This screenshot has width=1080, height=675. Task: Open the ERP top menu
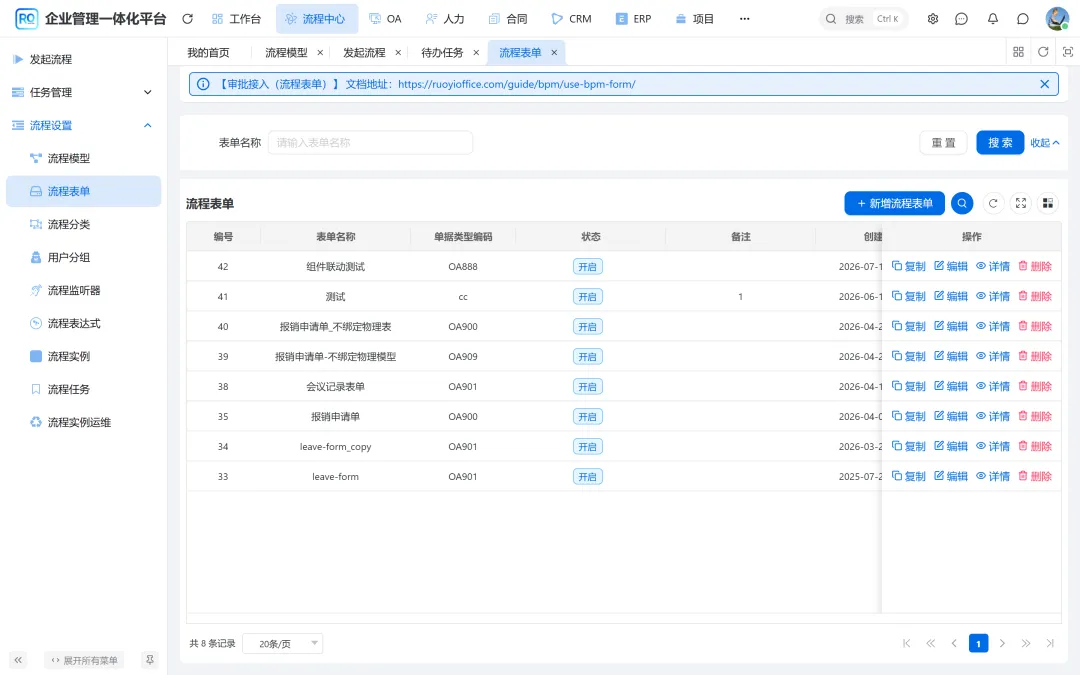click(x=633, y=19)
